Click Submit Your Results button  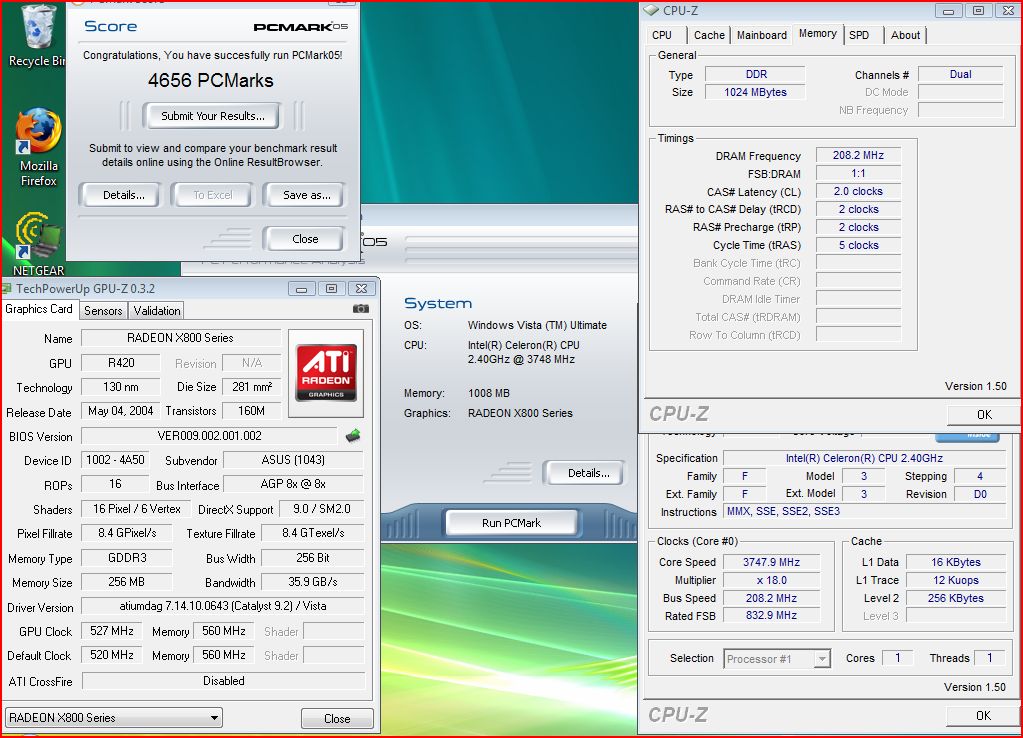(x=213, y=116)
